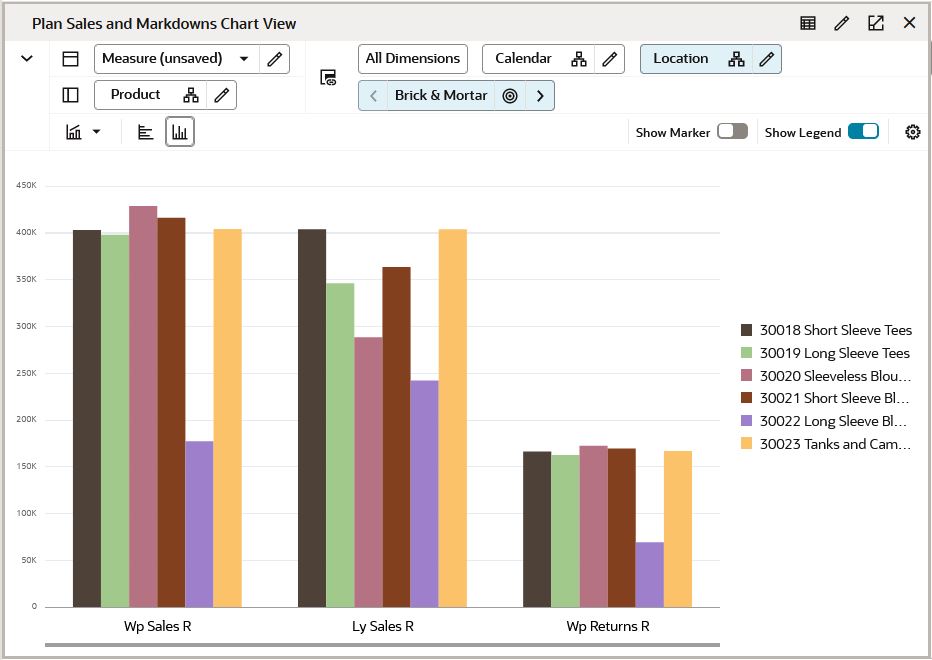Viewport: 932px width, 660px height.
Task: Open the Measure (unsaved) dropdown
Action: click(243, 59)
